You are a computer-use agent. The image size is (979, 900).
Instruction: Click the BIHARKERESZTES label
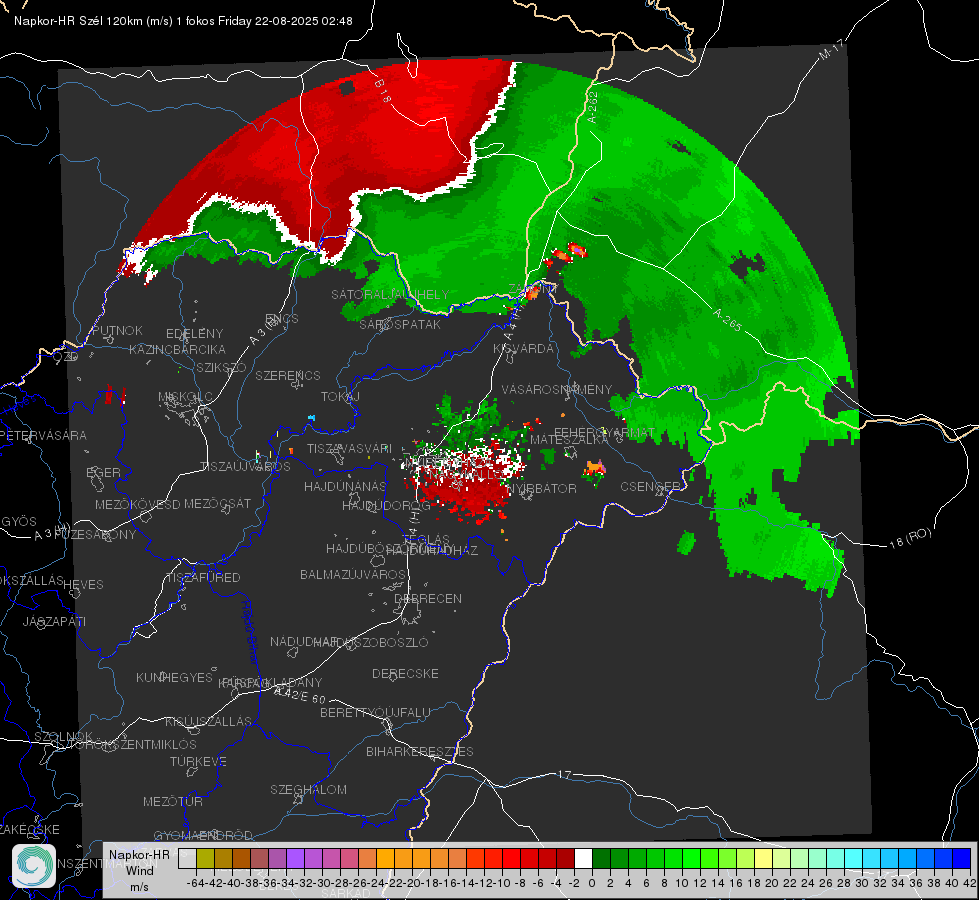(x=420, y=751)
